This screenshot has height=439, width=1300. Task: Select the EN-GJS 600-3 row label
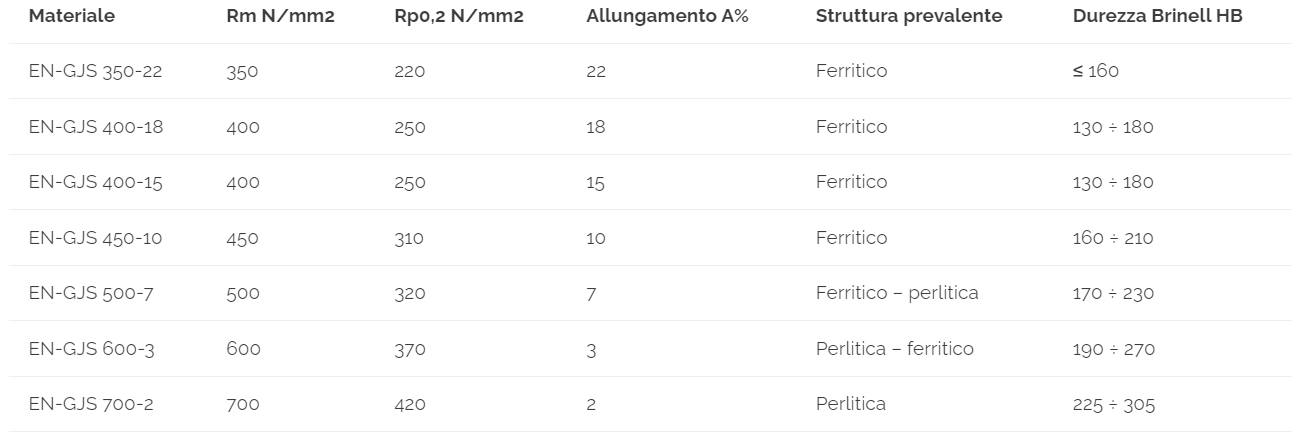(x=90, y=349)
